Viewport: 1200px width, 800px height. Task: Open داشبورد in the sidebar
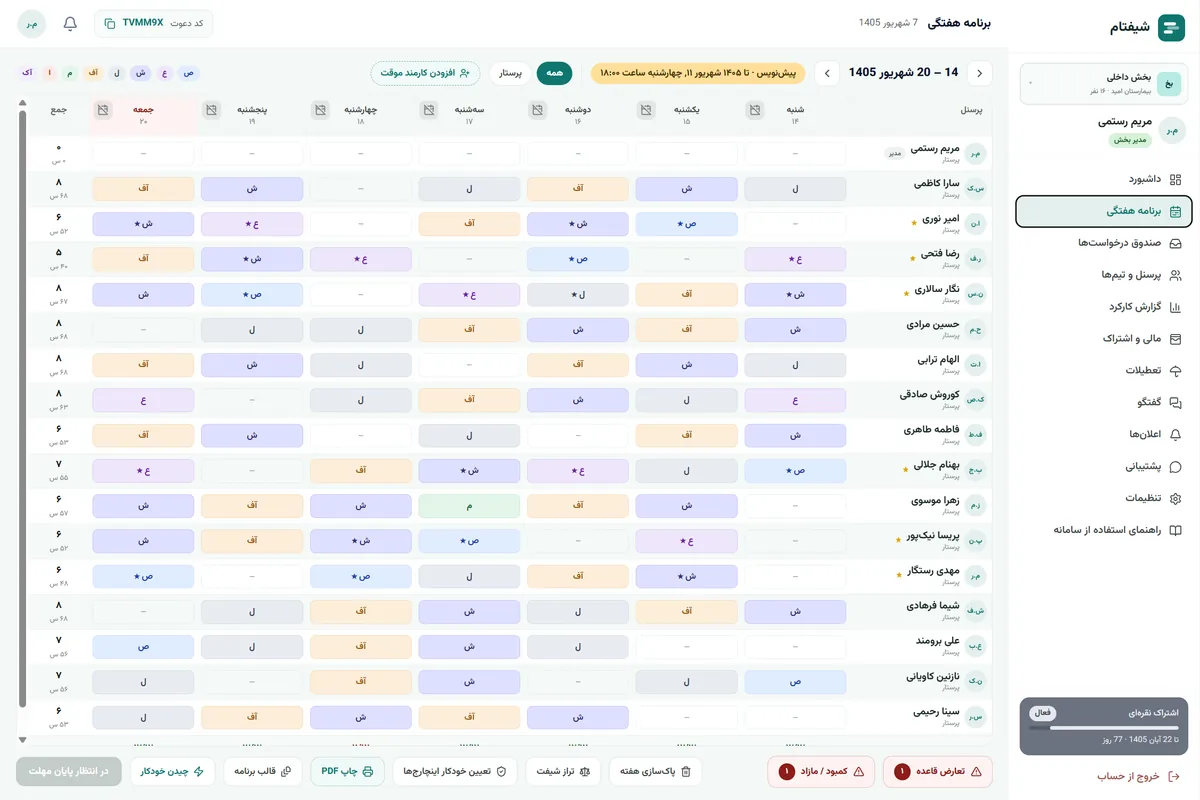[x=1104, y=179]
